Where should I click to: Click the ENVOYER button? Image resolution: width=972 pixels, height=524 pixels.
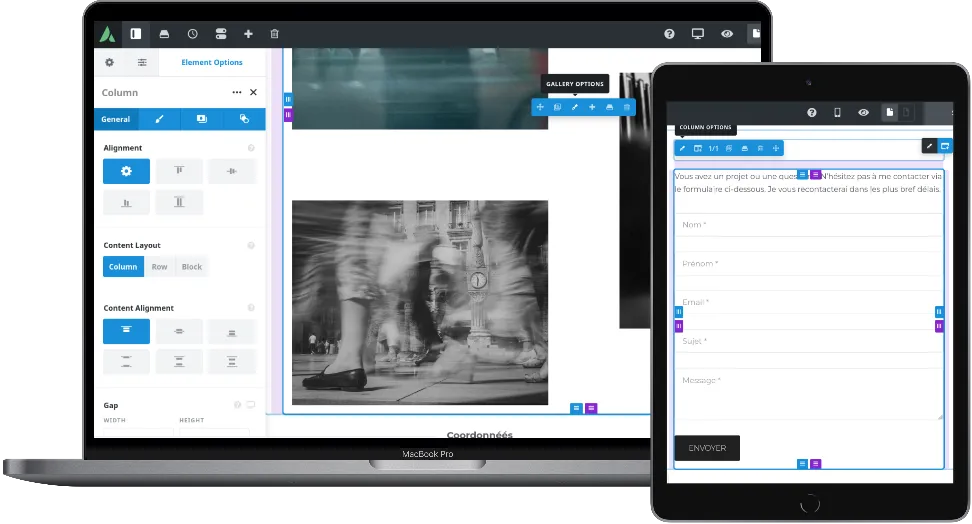click(x=707, y=448)
